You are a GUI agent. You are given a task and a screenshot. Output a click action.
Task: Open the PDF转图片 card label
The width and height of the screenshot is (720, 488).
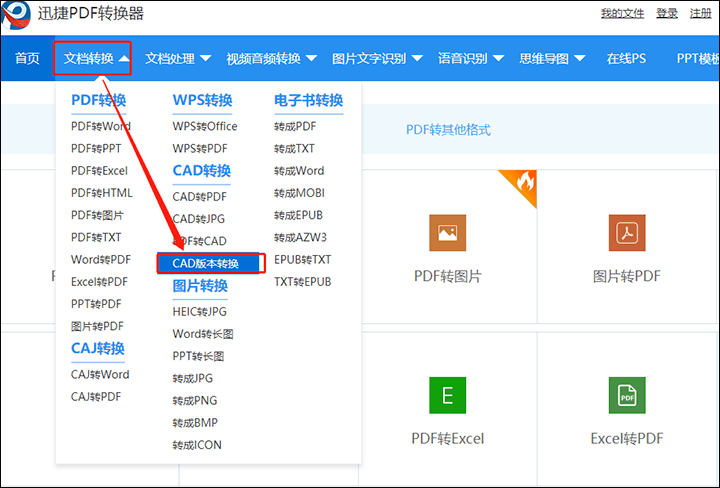pyautogui.click(x=448, y=276)
